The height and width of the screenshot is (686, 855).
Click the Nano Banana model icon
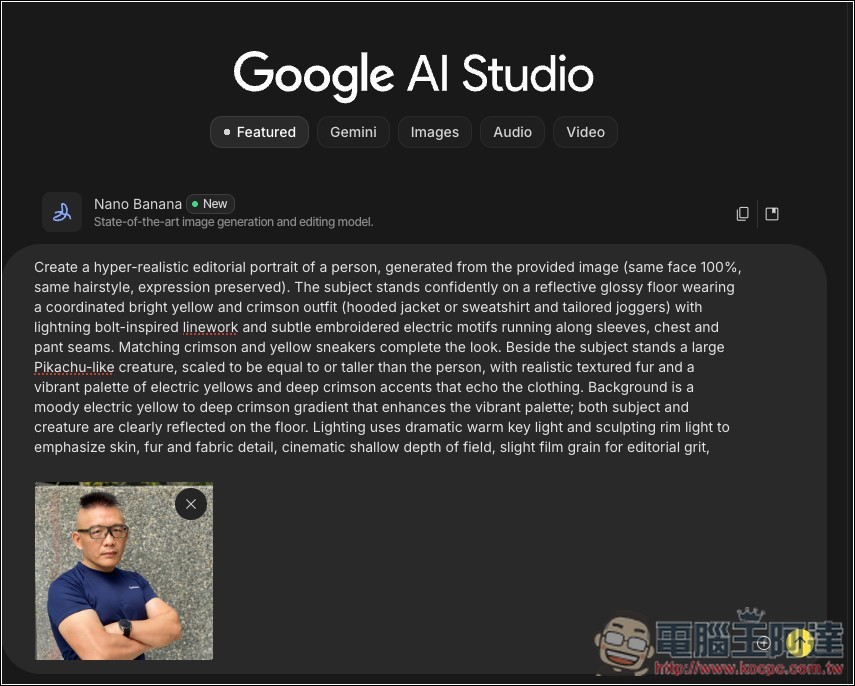point(62,212)
